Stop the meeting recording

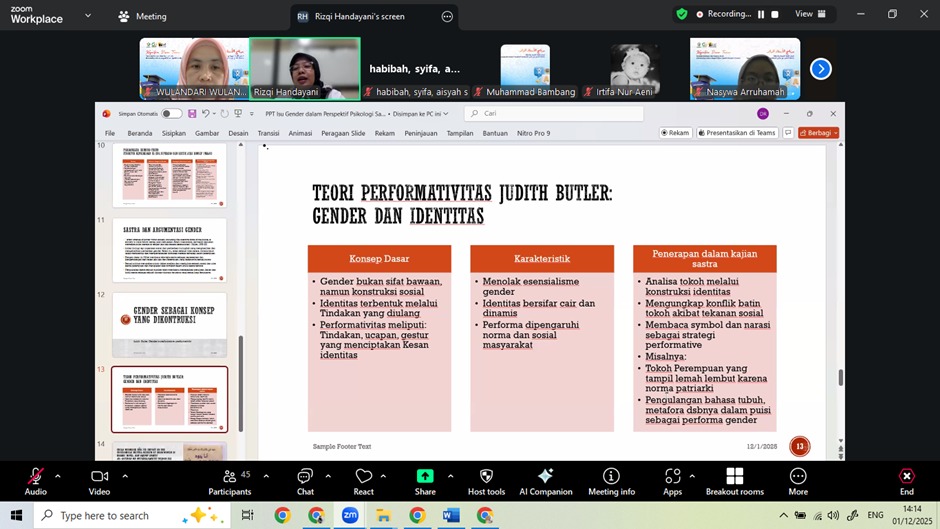[774, 15]
